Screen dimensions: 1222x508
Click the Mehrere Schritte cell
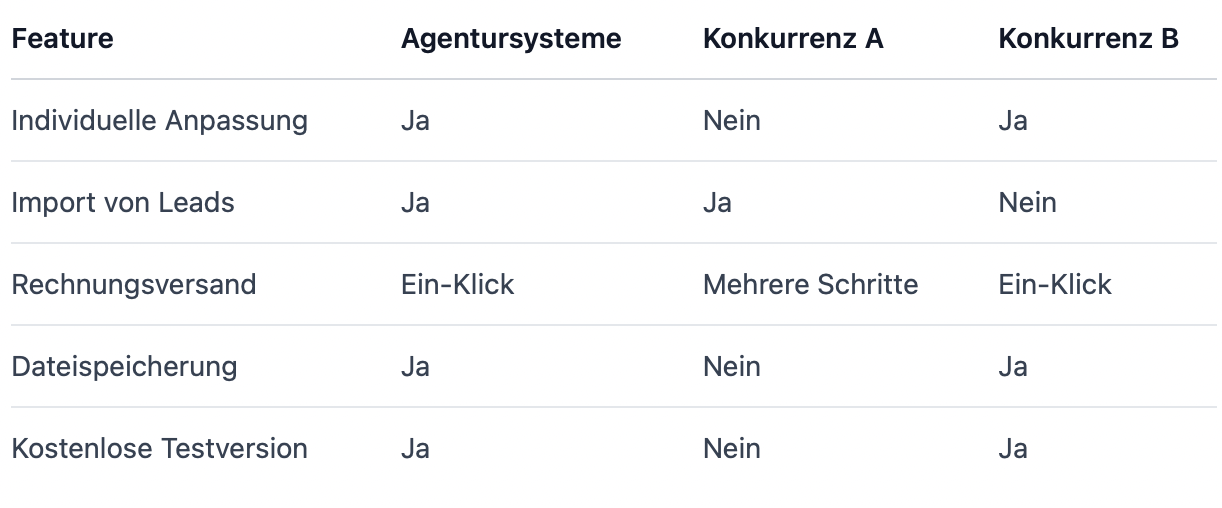click(x=810, y=285)
